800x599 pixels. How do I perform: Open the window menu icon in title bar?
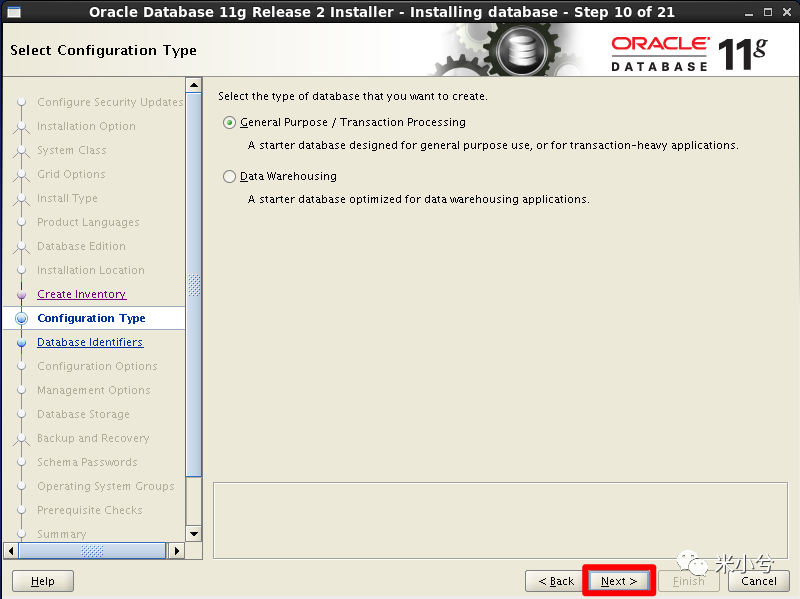tap(14, 12)
